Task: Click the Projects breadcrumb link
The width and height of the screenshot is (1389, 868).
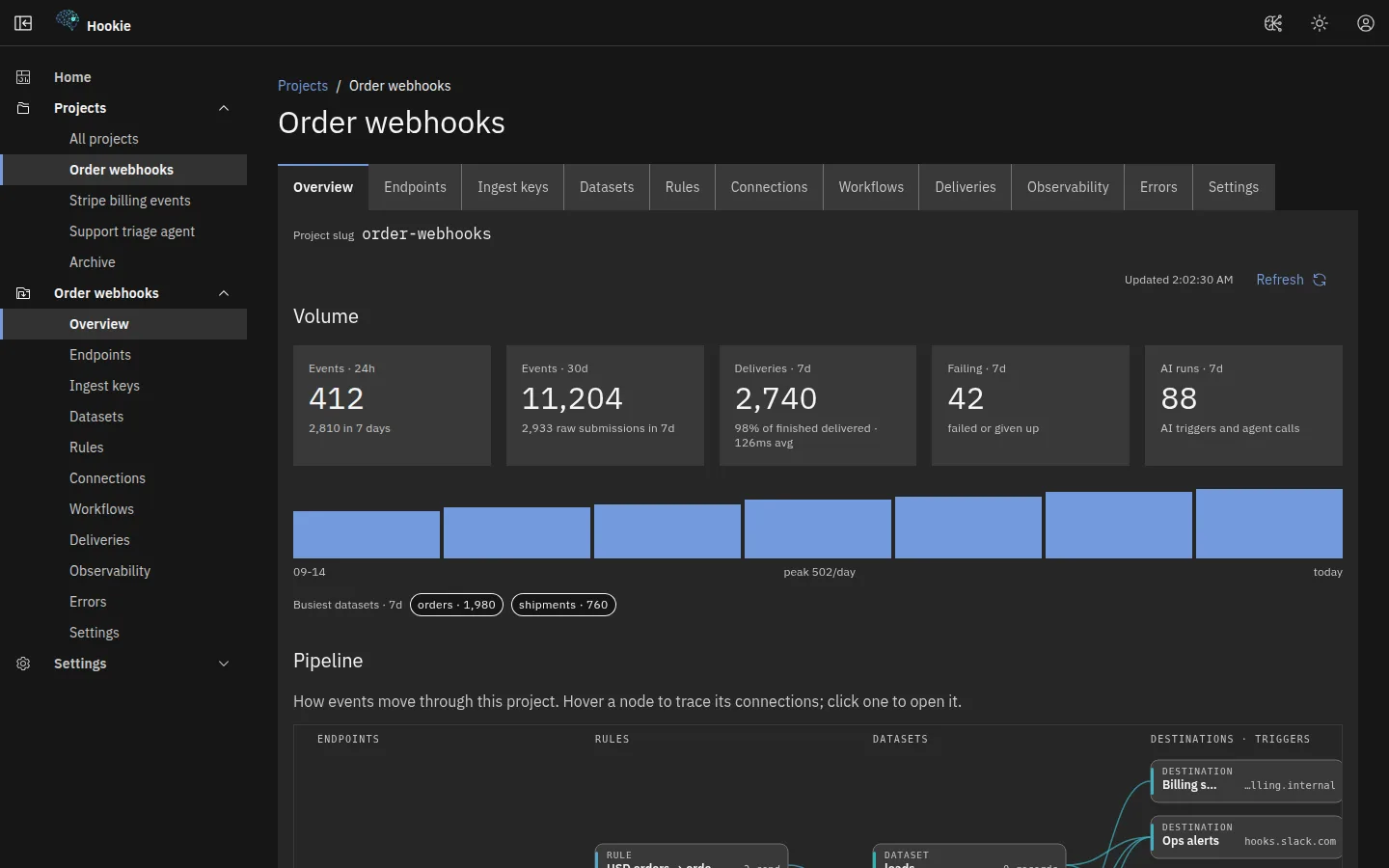Action: click(303, 86)
